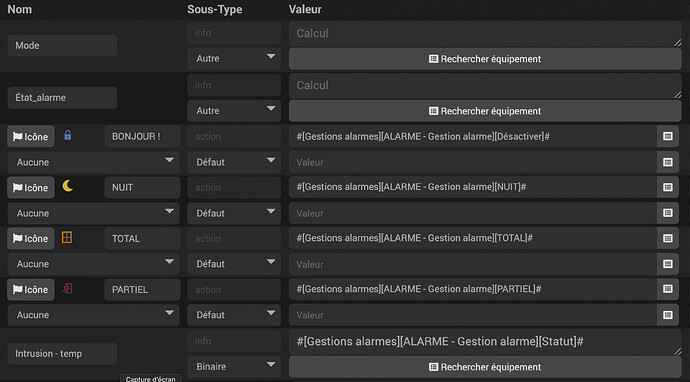Click the Valeur column header
The image size is (690, 382).
click(305, 9)
